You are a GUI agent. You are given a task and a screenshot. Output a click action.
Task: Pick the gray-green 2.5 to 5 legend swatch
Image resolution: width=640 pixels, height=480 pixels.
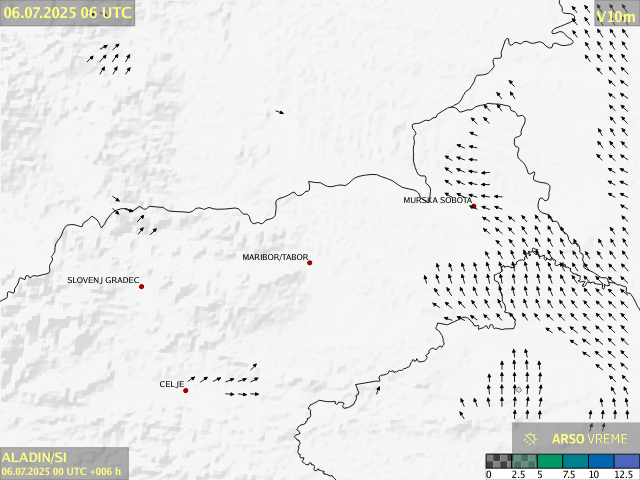(x=524, y=461)
